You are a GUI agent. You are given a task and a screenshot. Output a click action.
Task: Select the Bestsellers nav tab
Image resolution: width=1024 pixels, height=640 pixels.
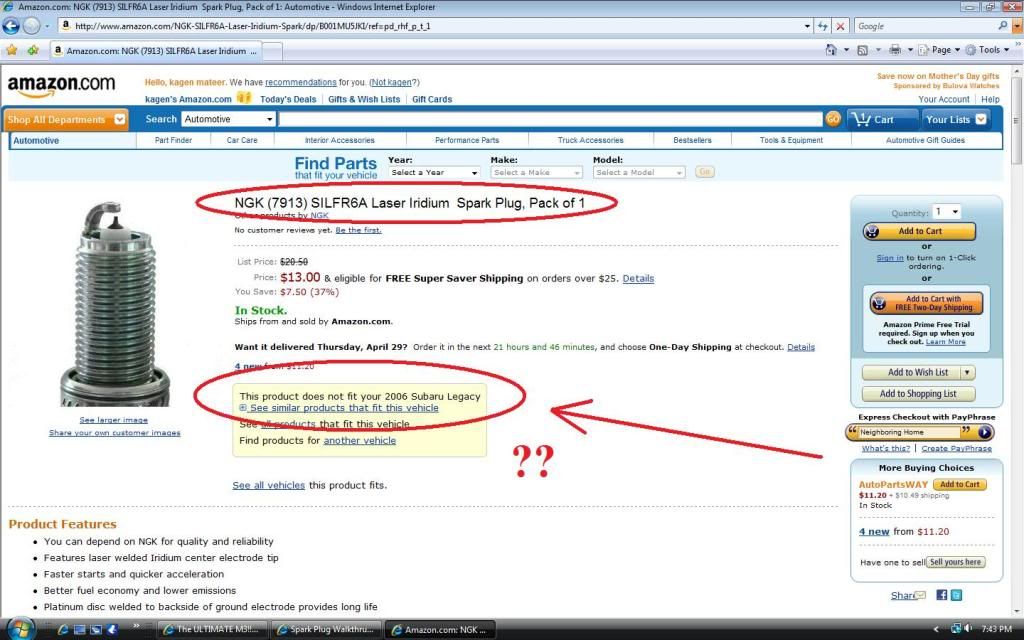click(x=692, y=140)
